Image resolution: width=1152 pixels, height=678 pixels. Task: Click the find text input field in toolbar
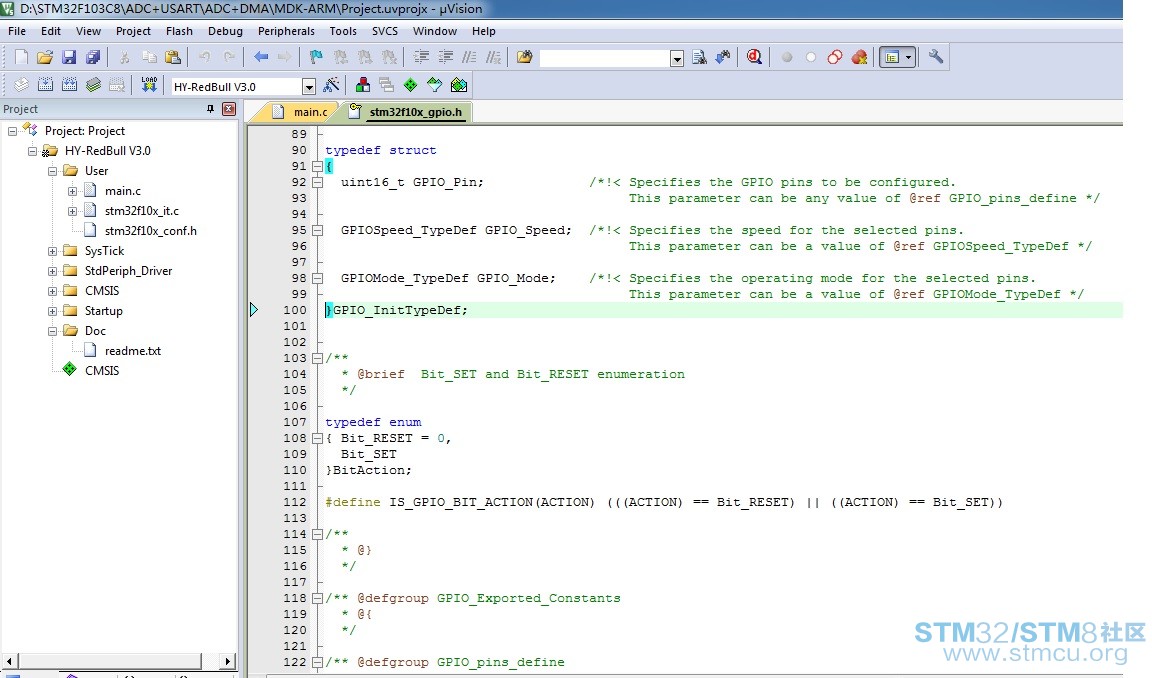click(605, 59)
